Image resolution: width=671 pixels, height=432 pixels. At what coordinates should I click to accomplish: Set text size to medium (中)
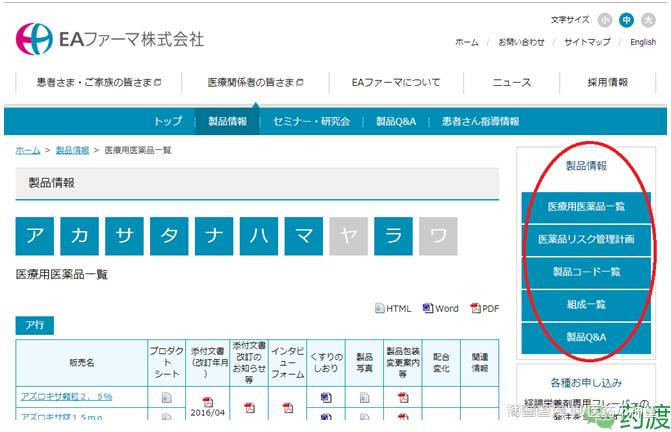click(626, 20)
